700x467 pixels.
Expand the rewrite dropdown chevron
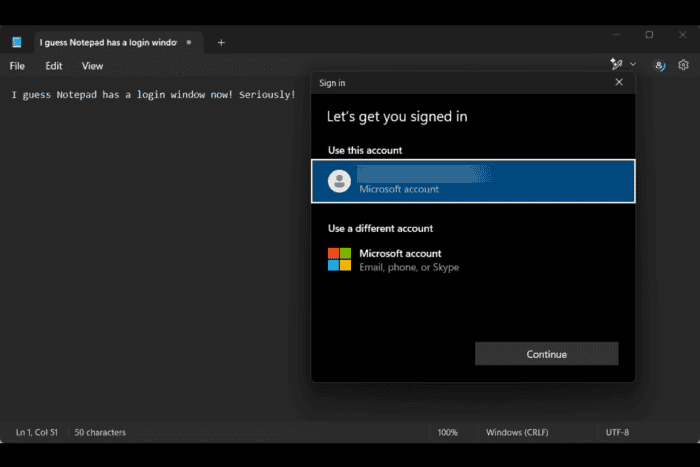coord(633,64)
